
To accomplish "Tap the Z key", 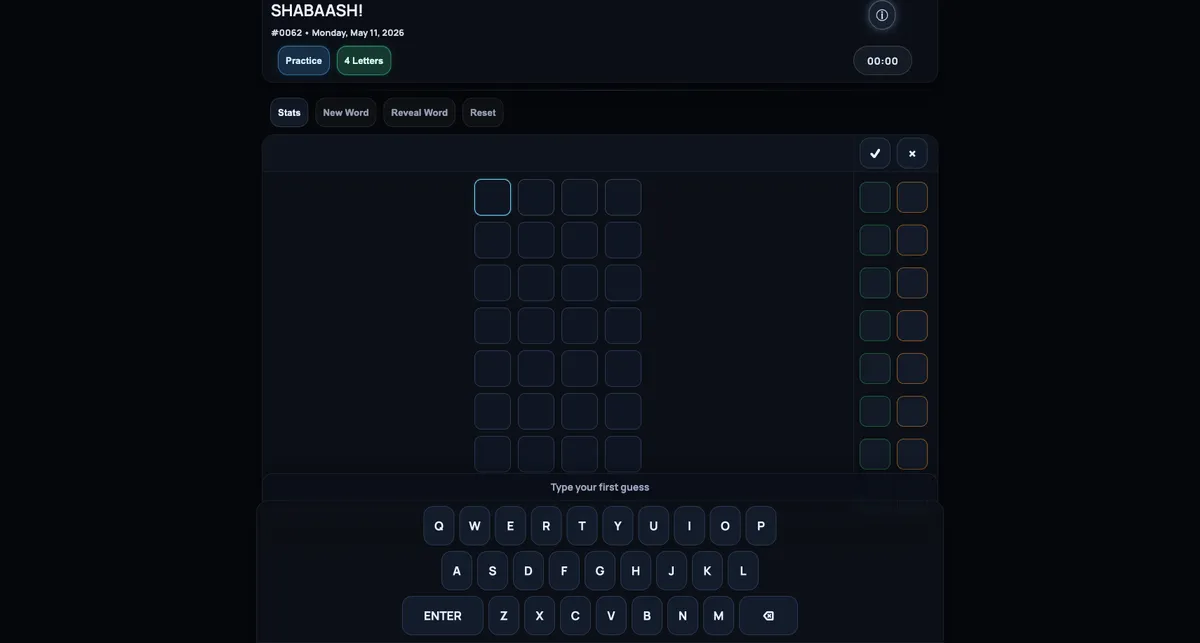I will coord(504,616).
